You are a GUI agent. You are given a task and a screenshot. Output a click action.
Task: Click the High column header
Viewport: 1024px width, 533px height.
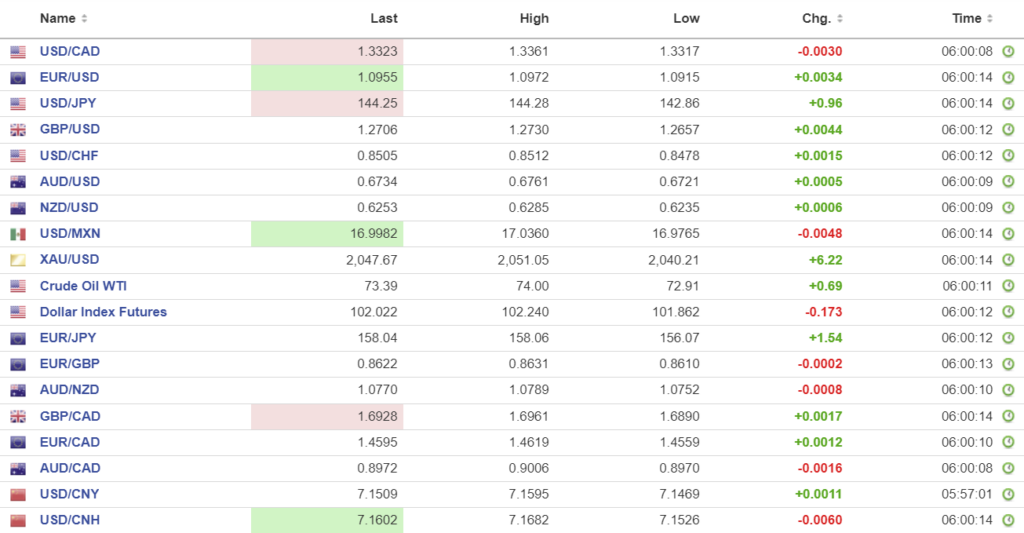(x=534, y=19)
